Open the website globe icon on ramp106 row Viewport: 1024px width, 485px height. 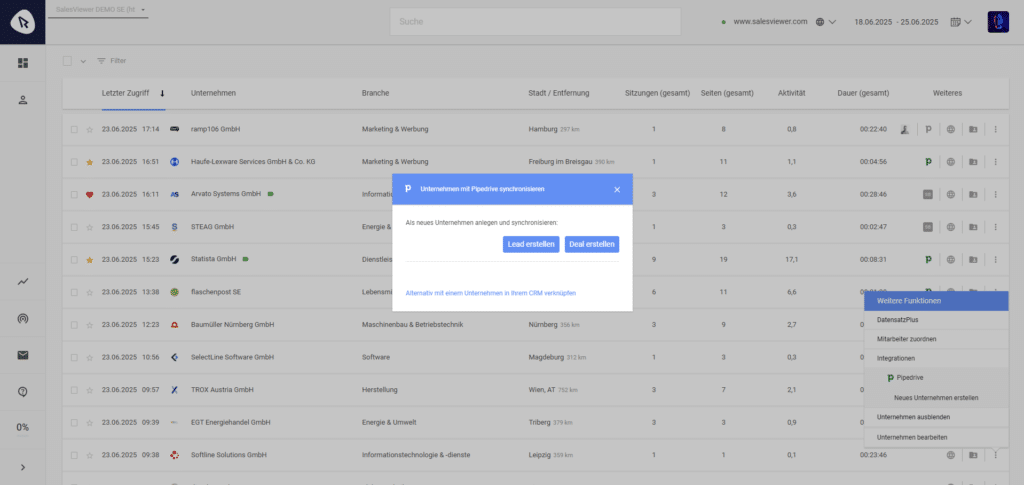pyautogui.click(x=951, y=129)
